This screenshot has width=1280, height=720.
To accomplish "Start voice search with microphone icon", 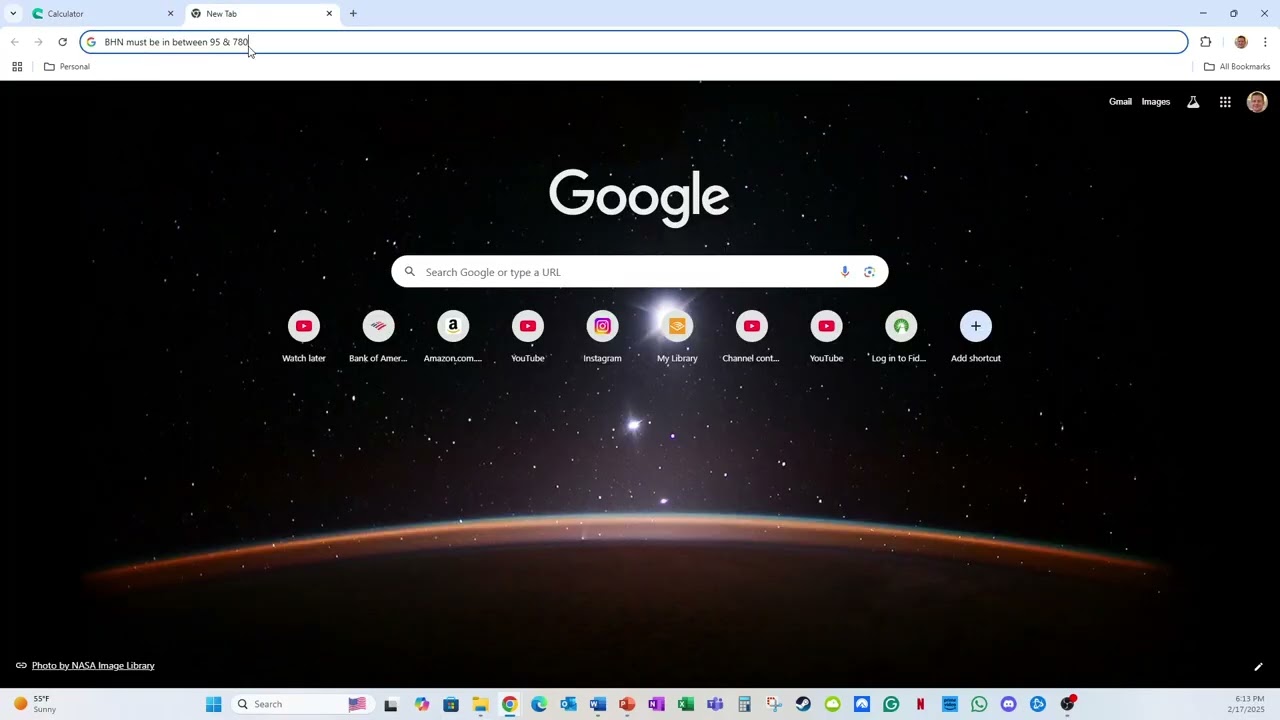I will pyautogui.click(x=845, y=272).
